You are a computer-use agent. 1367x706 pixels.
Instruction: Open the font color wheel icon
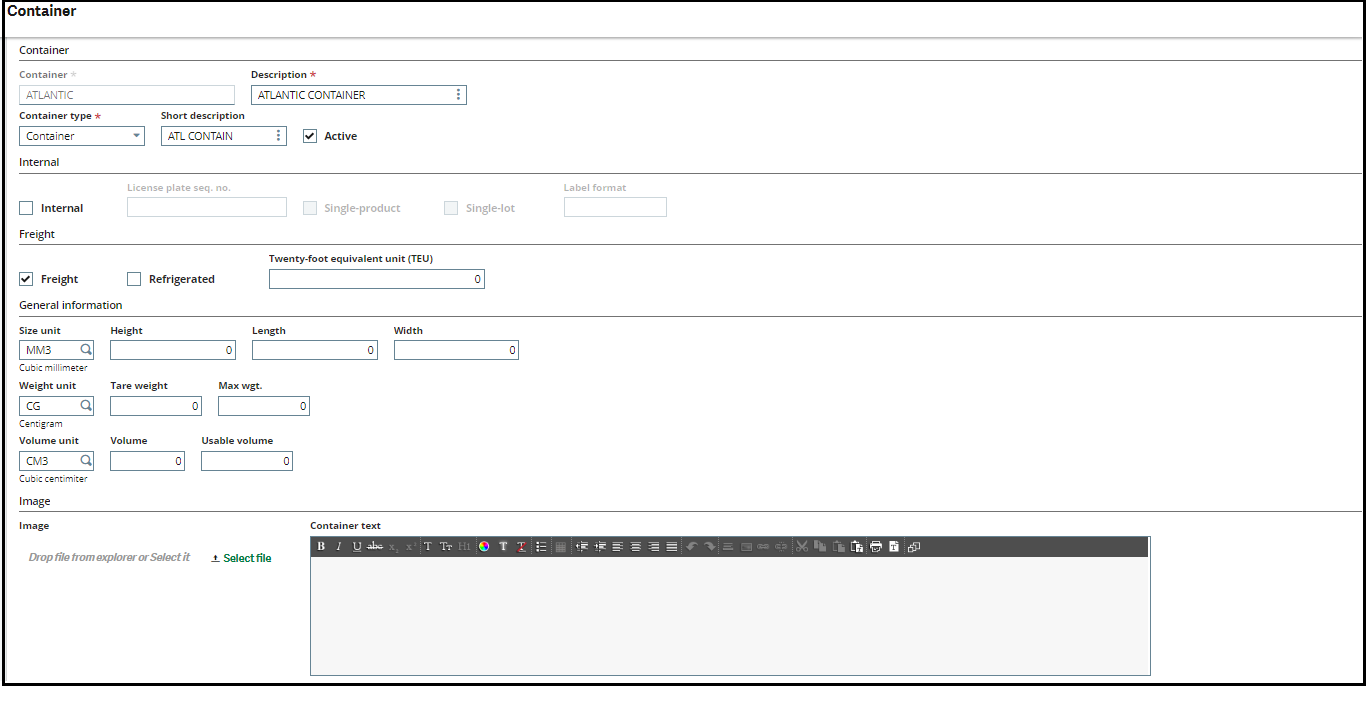483,547
